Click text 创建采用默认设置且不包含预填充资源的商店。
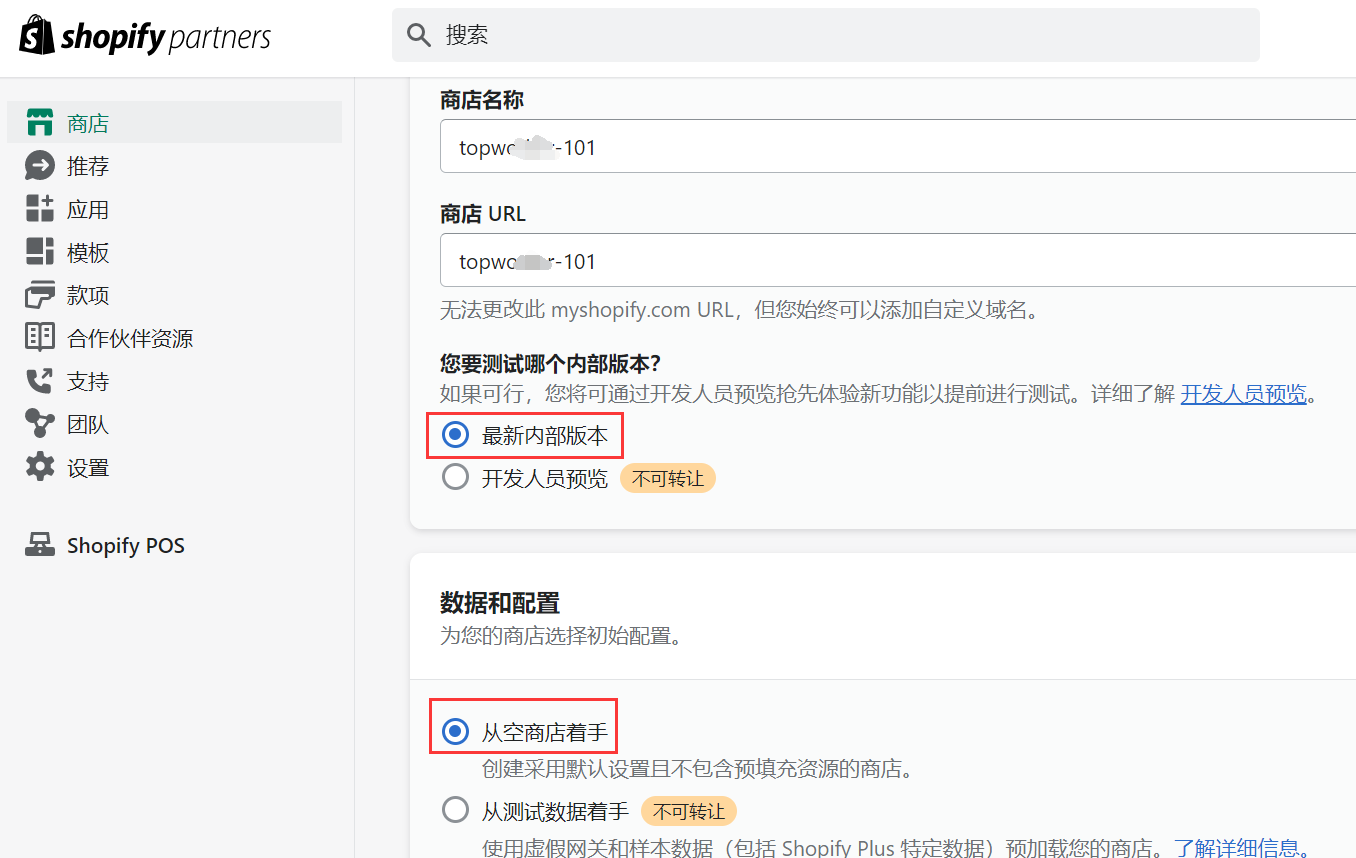1356x858 pixels. 700,770
